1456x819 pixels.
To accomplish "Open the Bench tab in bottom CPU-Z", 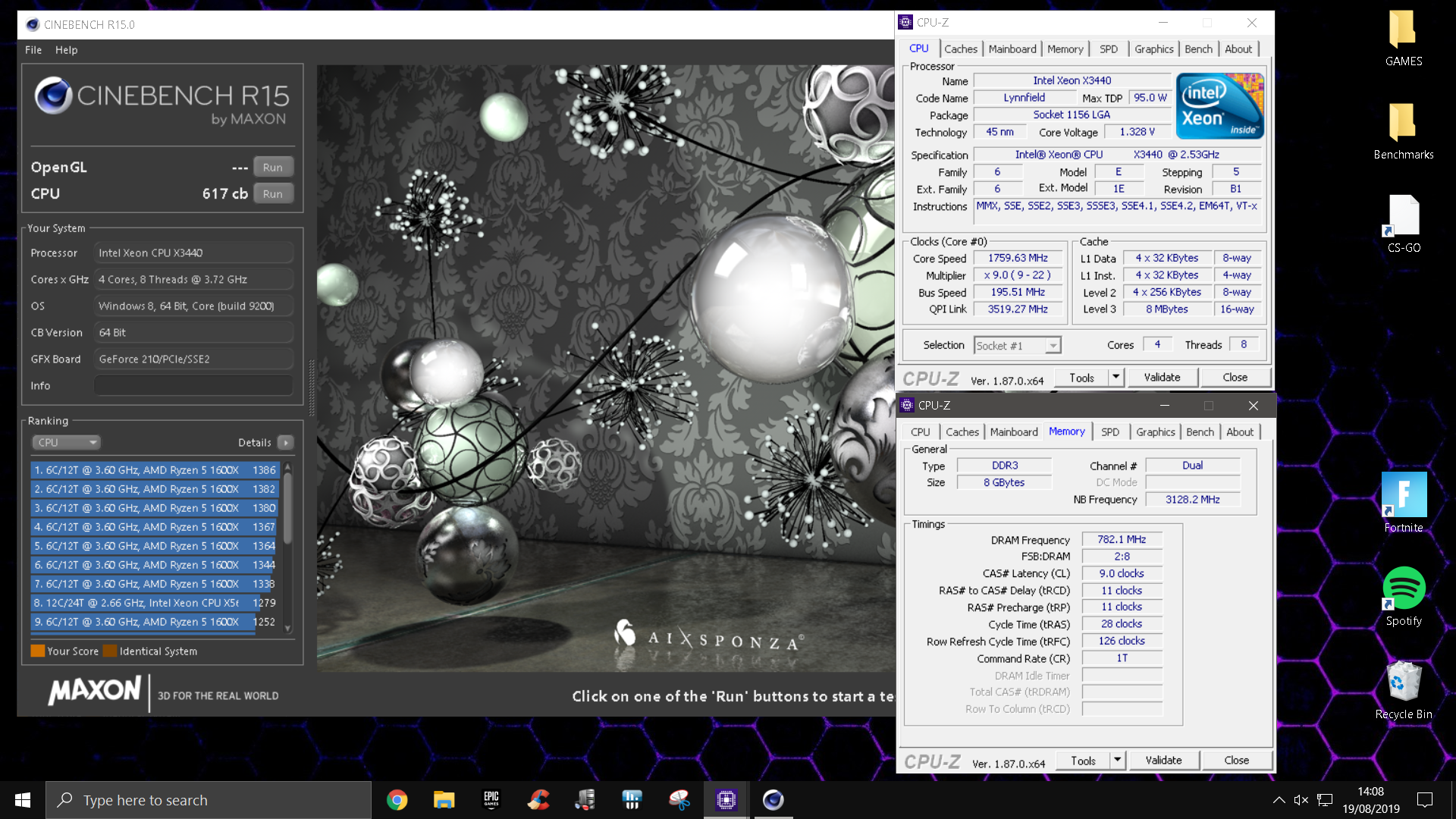I will click(x=1200, y=432).
